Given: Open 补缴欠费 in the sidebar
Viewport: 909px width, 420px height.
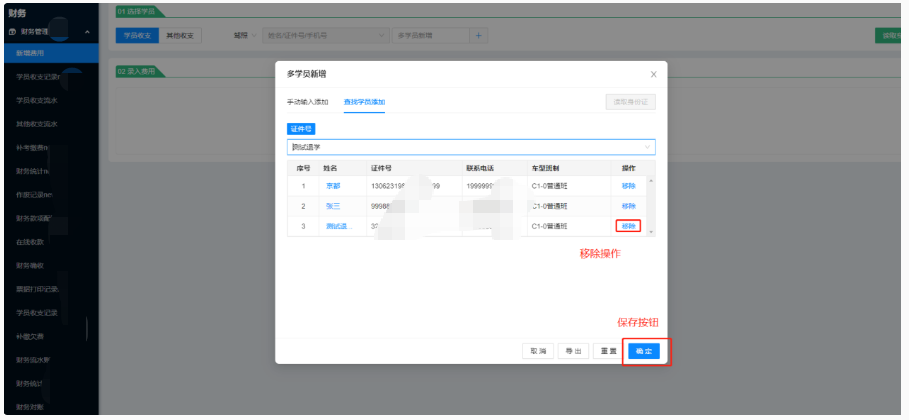Looking at the screenshot, I should (x=30, y=336).
